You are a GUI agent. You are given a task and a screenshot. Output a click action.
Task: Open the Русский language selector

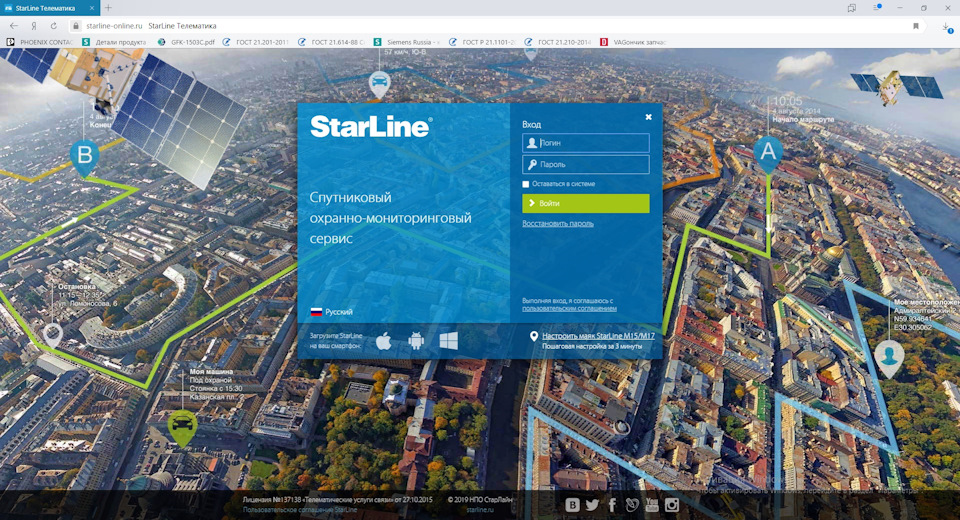click(332, 312)
